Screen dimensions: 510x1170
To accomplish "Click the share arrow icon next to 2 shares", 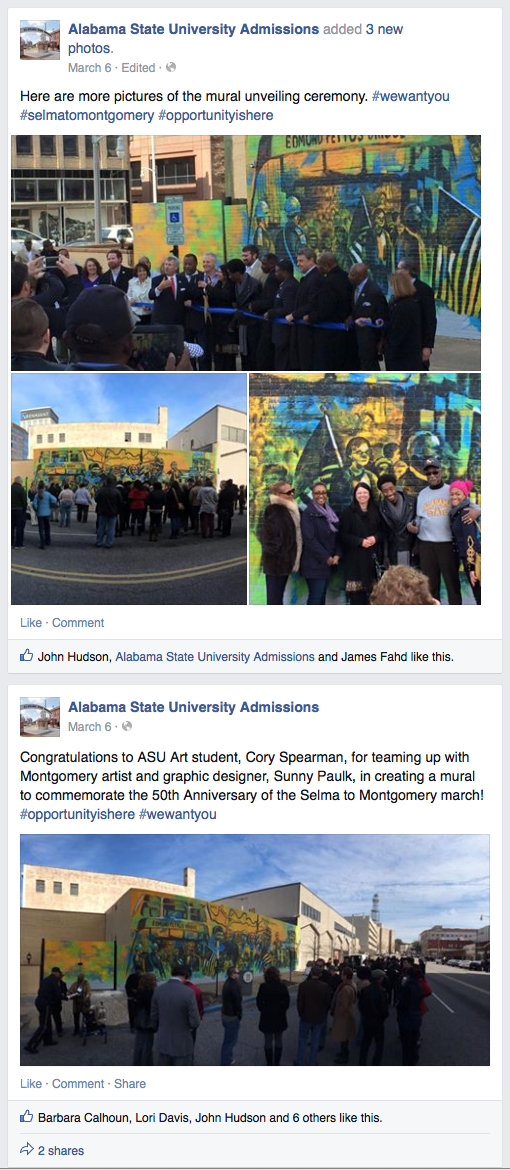I will [27, 1150].
